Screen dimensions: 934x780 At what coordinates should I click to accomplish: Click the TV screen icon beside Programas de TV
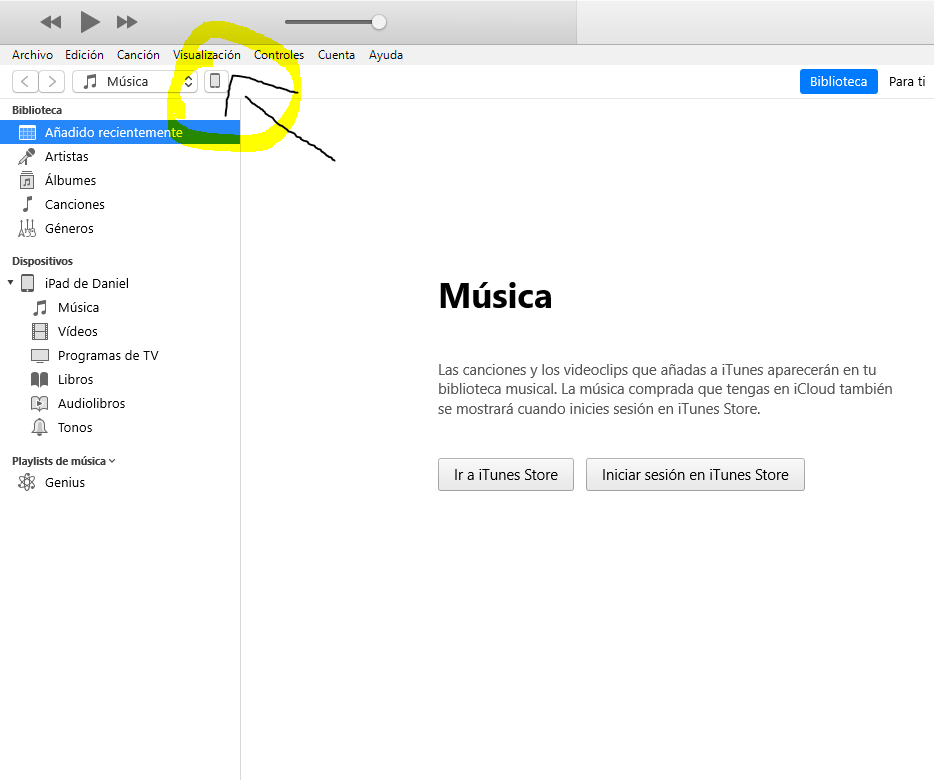point(40,356)
